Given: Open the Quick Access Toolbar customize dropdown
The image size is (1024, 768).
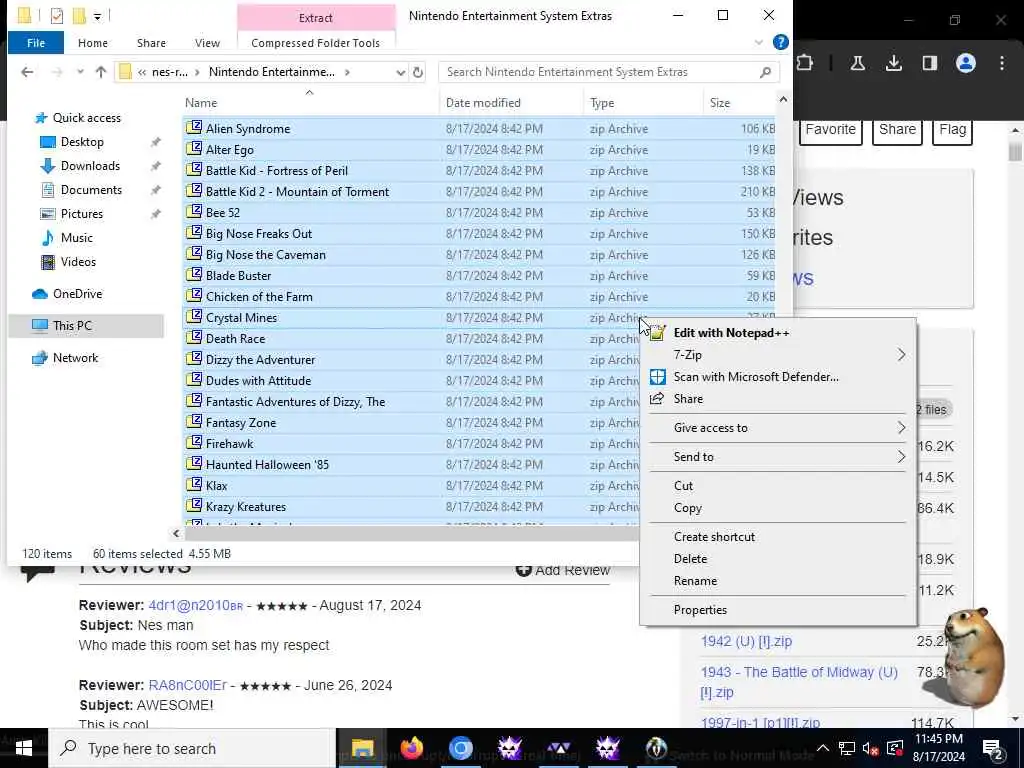Looking at the screenshot, I should [x=97, y=16].
